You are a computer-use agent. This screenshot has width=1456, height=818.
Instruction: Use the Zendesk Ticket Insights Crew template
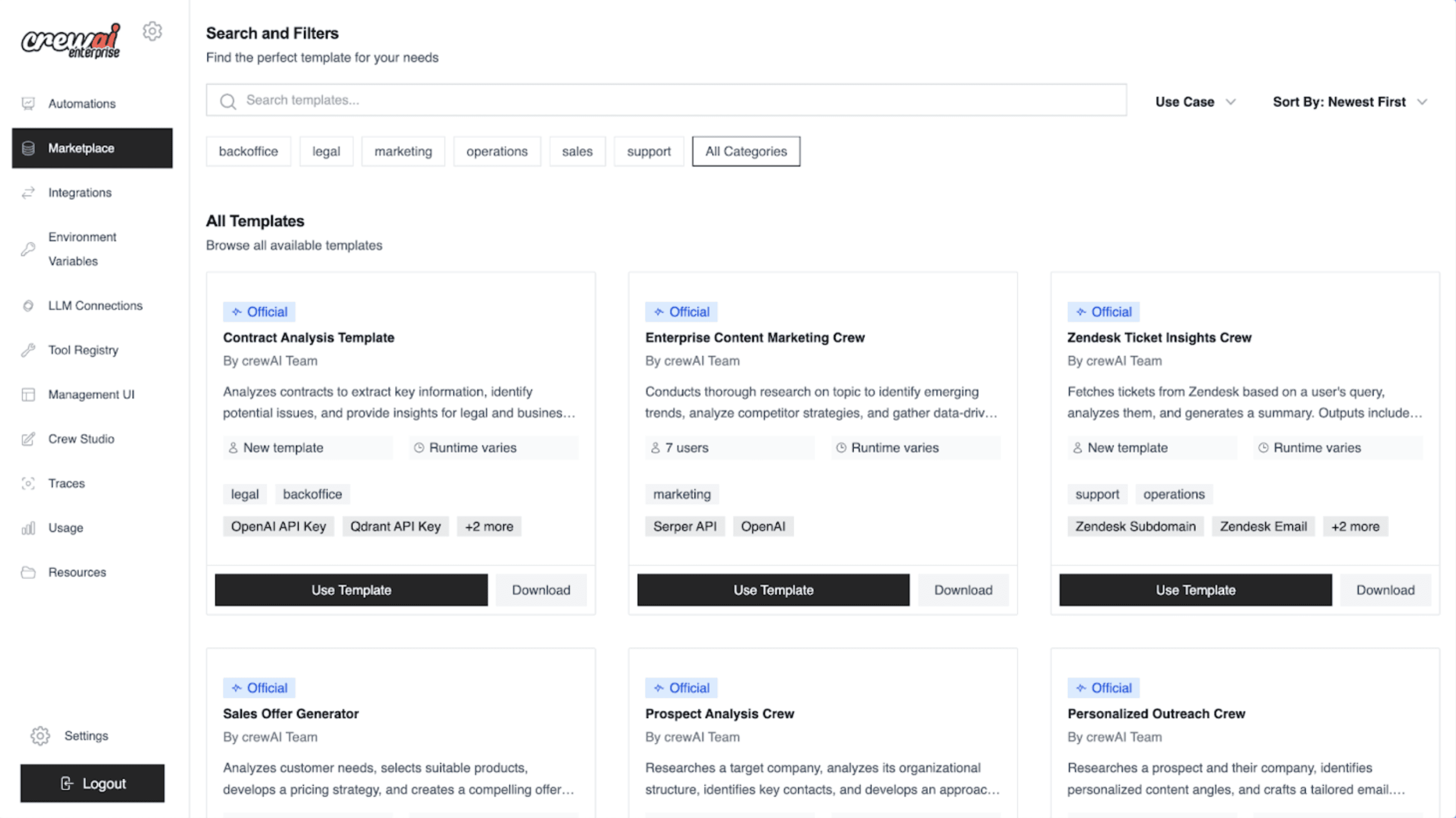coord(1195,590)
